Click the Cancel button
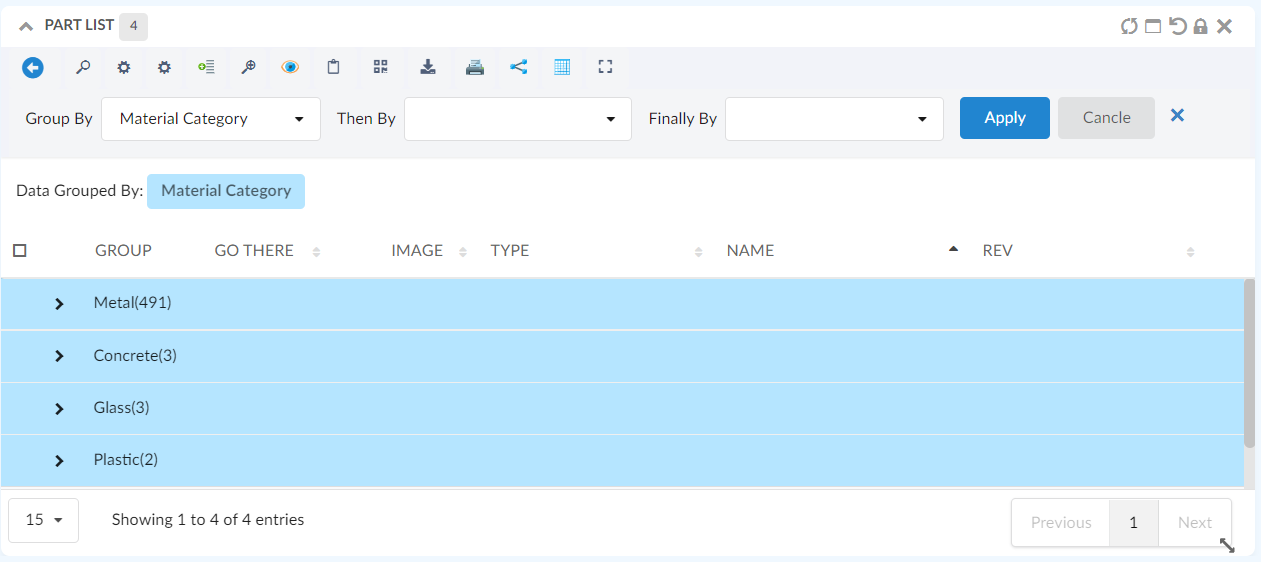 tap(1106, 118)
